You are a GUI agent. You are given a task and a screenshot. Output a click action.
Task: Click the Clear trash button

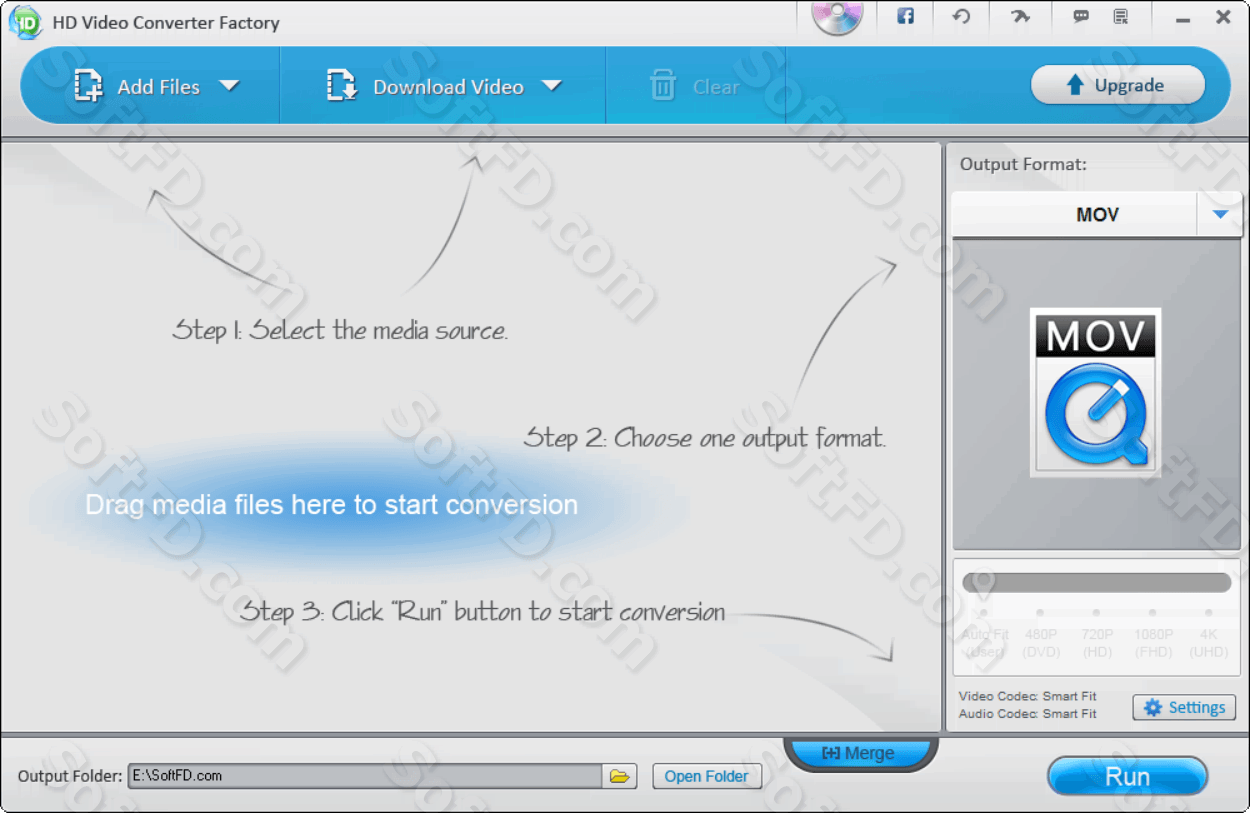[695, 87]
